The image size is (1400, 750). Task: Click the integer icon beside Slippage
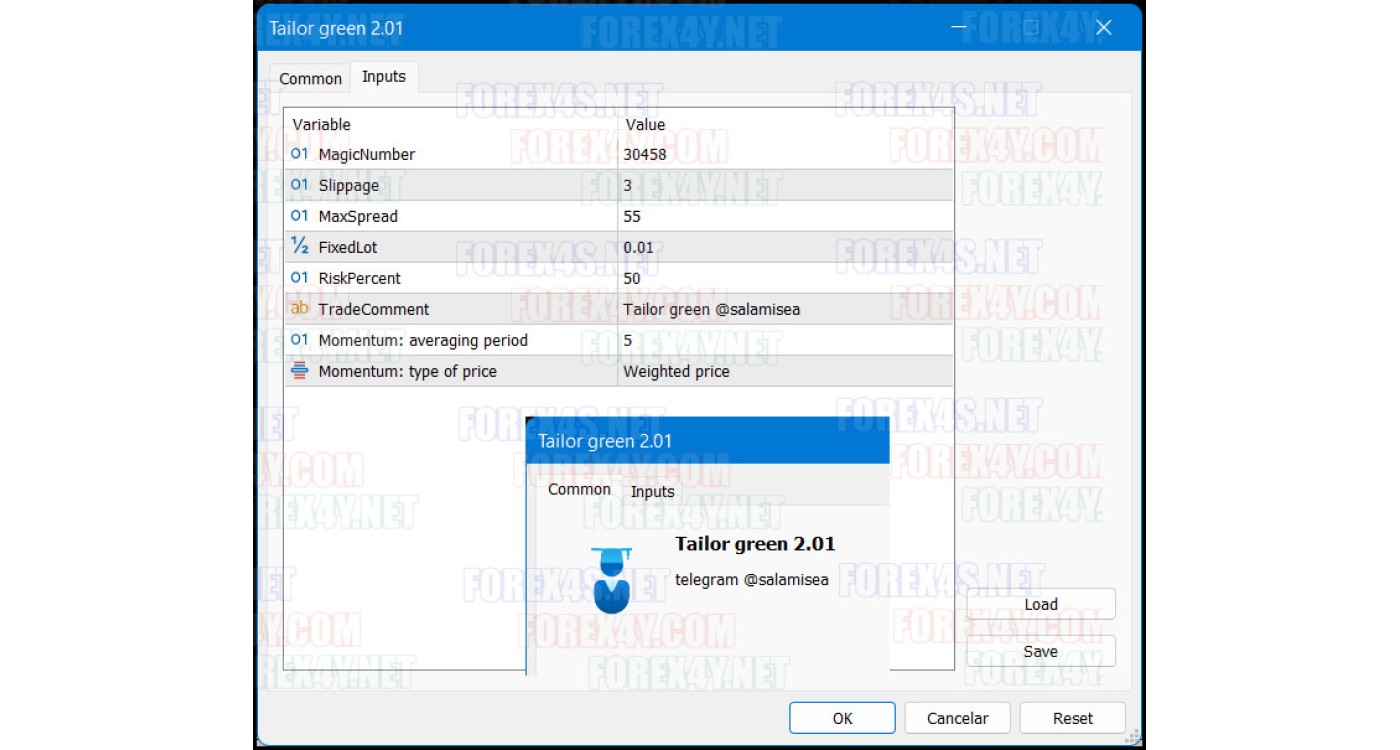(299, 185)
